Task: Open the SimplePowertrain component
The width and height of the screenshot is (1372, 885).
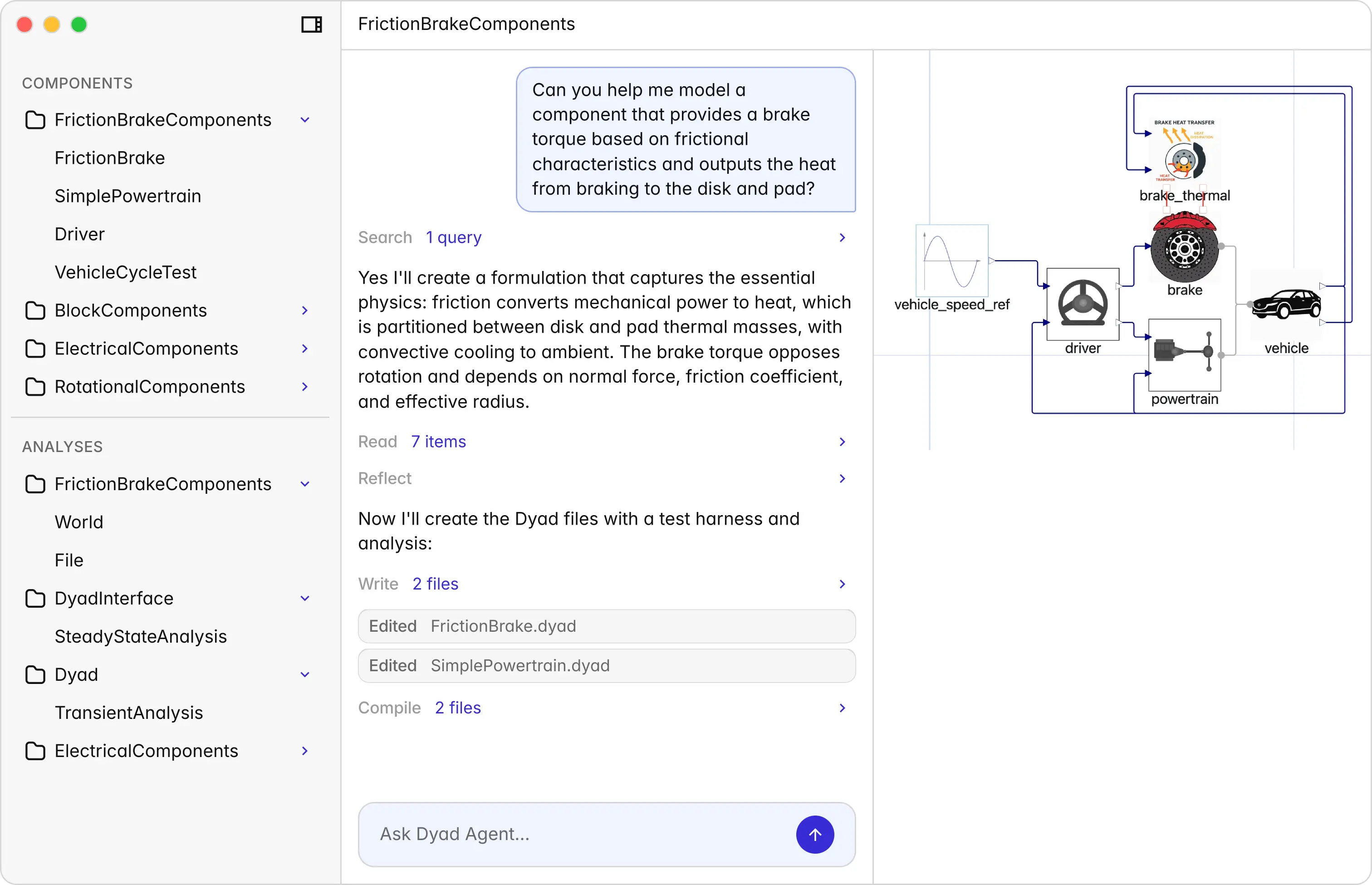Action: click(x=127, y=196)
